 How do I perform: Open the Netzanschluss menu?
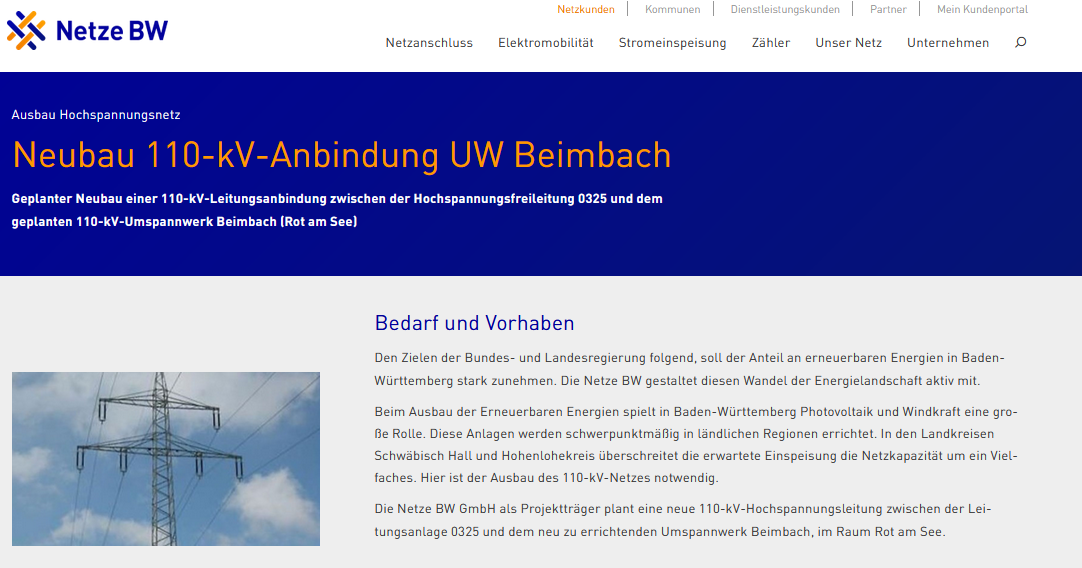429,43
